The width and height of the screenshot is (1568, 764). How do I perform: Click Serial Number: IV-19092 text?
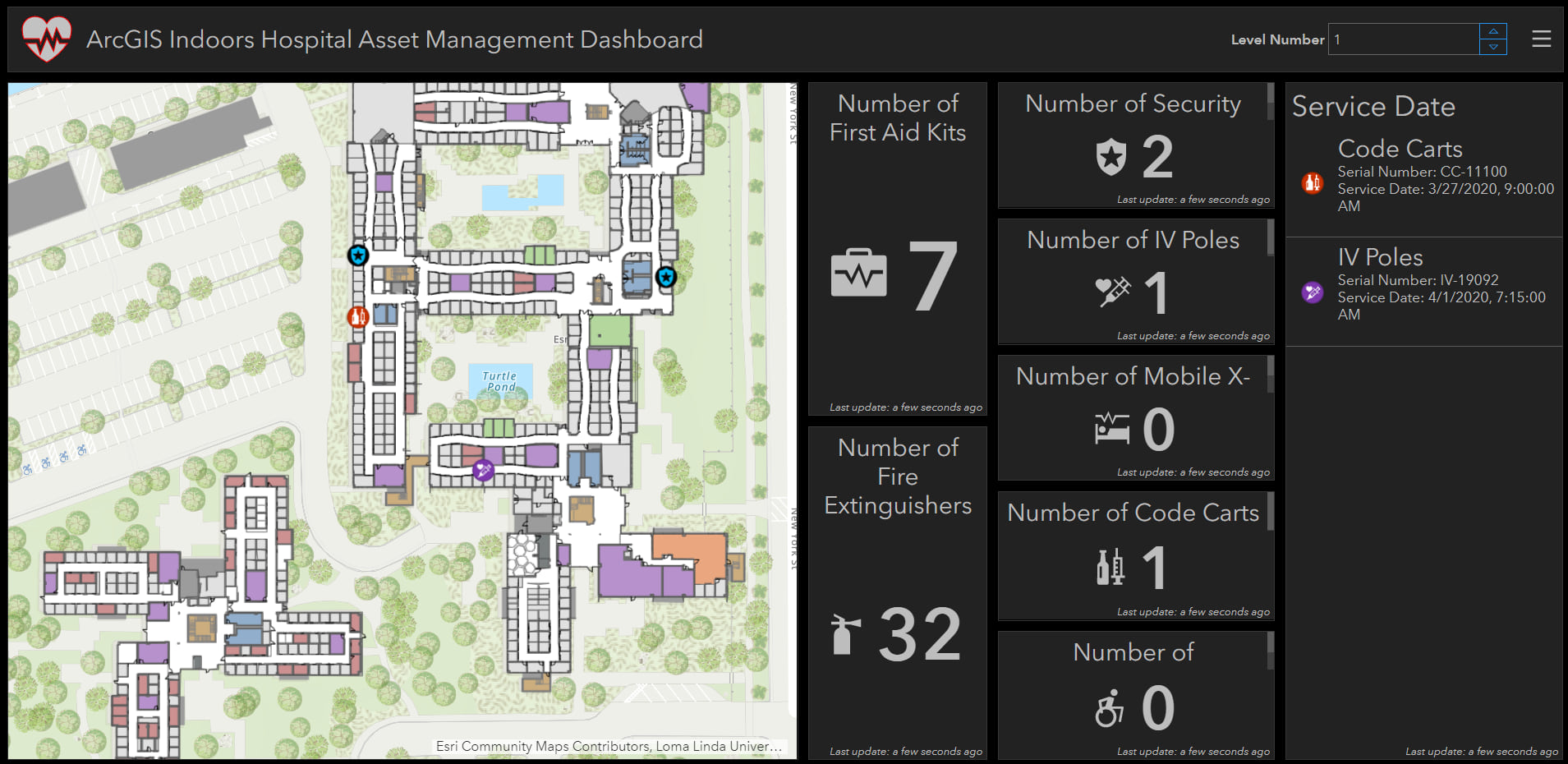point(1418,280)
